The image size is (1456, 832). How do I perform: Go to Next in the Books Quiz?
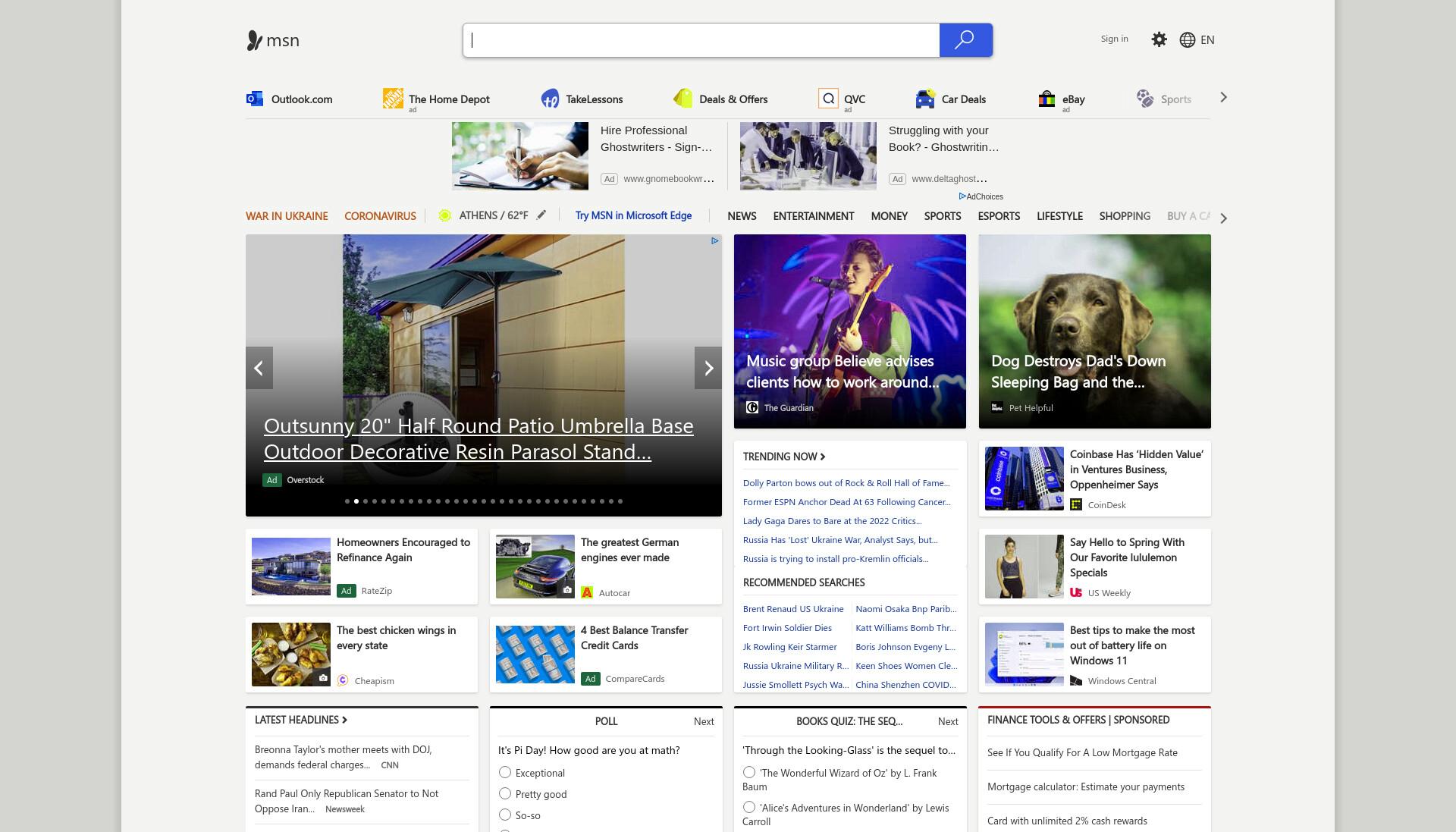click(948, 721)
